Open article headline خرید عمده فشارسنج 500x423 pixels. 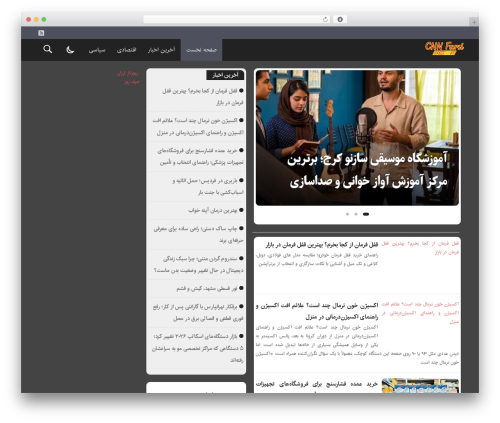(x=317, y=384)
